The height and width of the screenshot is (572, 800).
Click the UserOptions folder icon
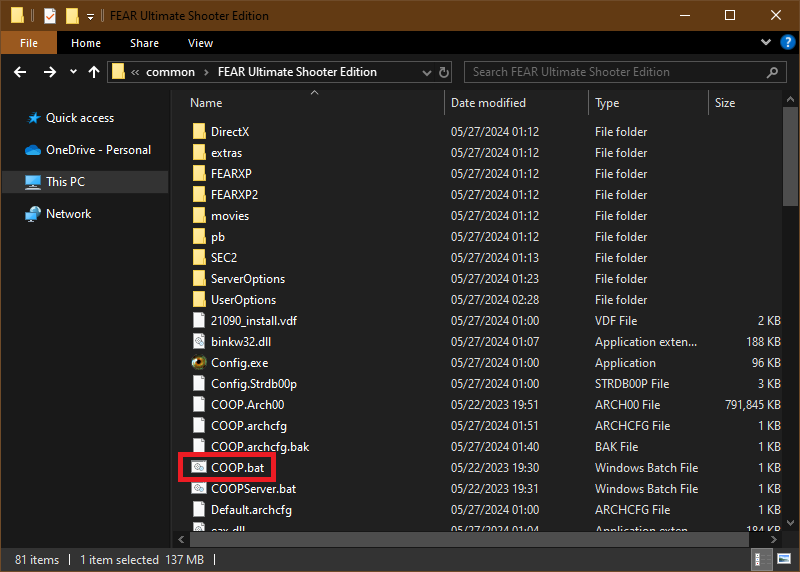199,300
